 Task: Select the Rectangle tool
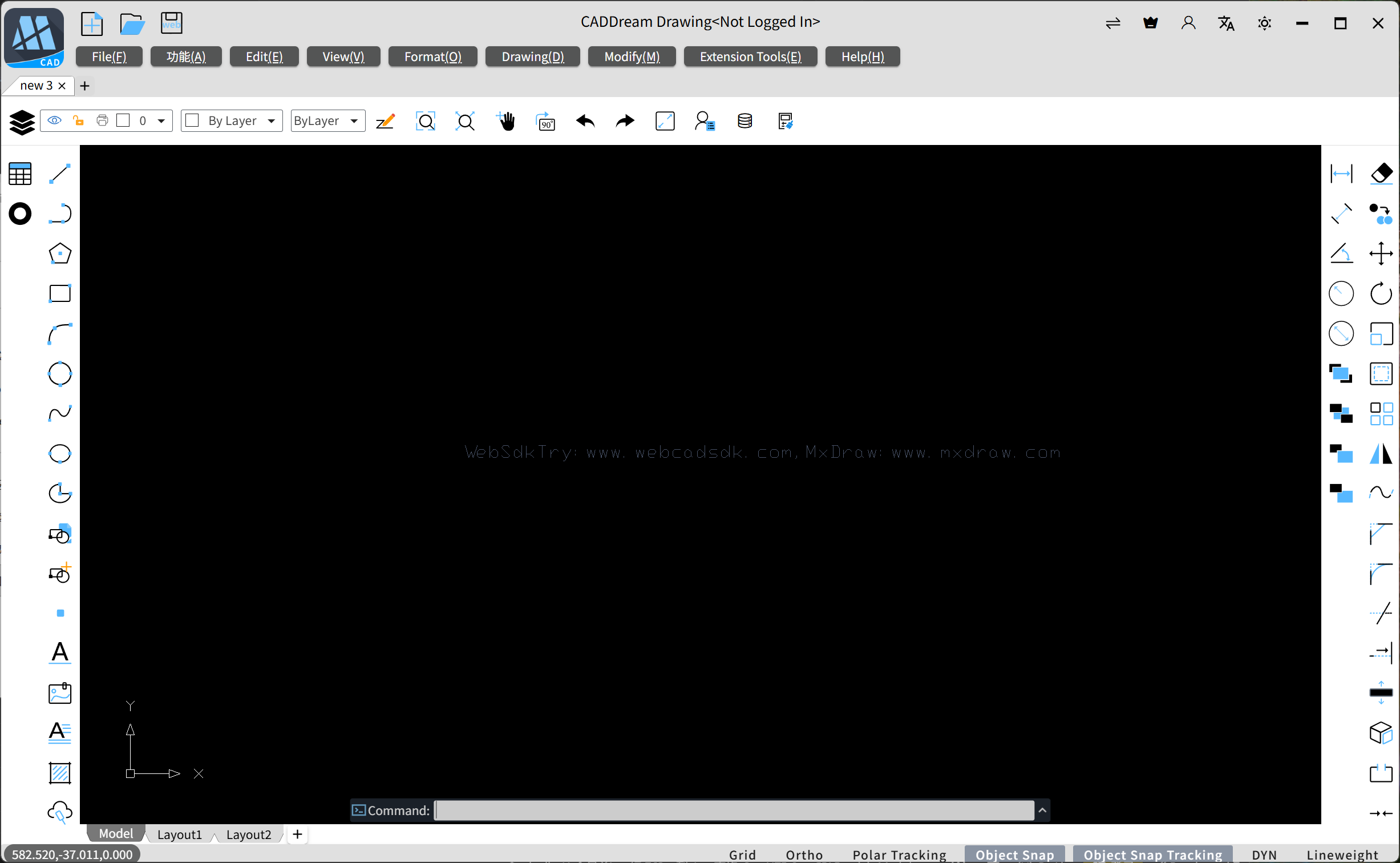(x=60, y=293)
